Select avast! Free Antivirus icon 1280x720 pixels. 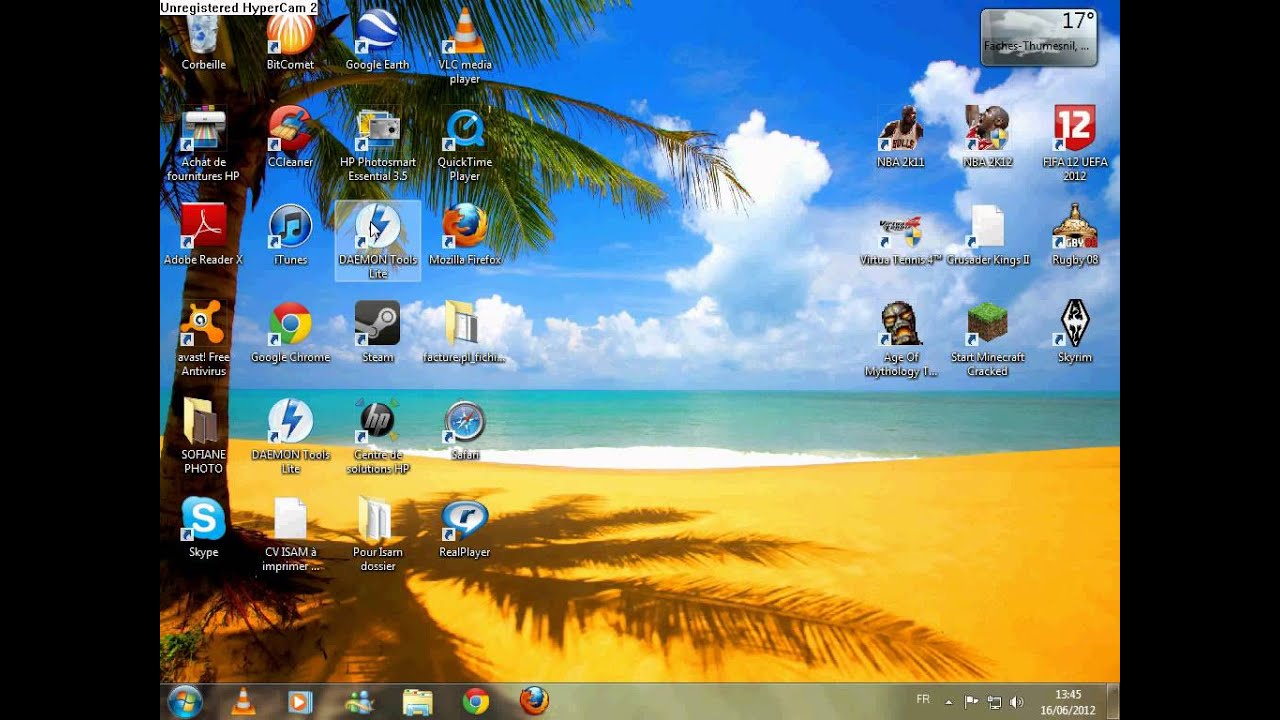click(203, 338)
